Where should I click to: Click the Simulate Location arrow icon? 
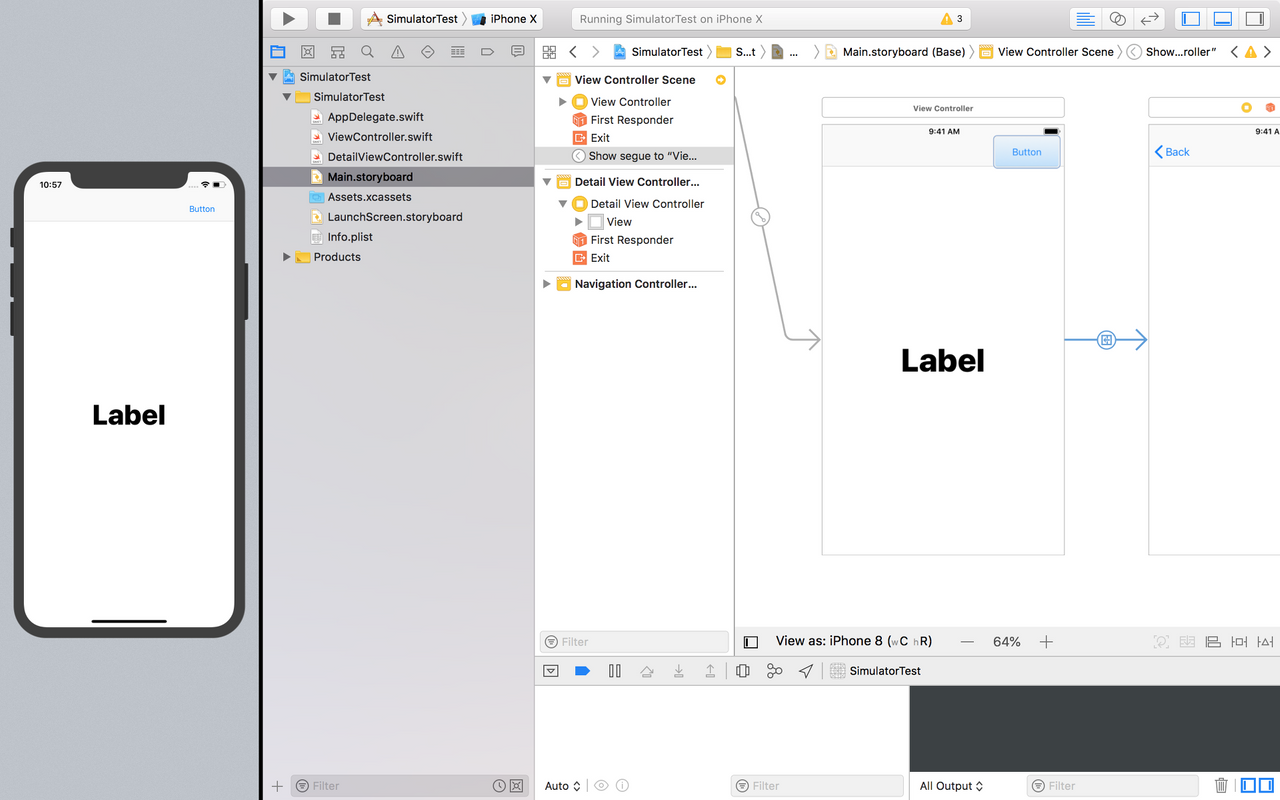click(806, 671)
